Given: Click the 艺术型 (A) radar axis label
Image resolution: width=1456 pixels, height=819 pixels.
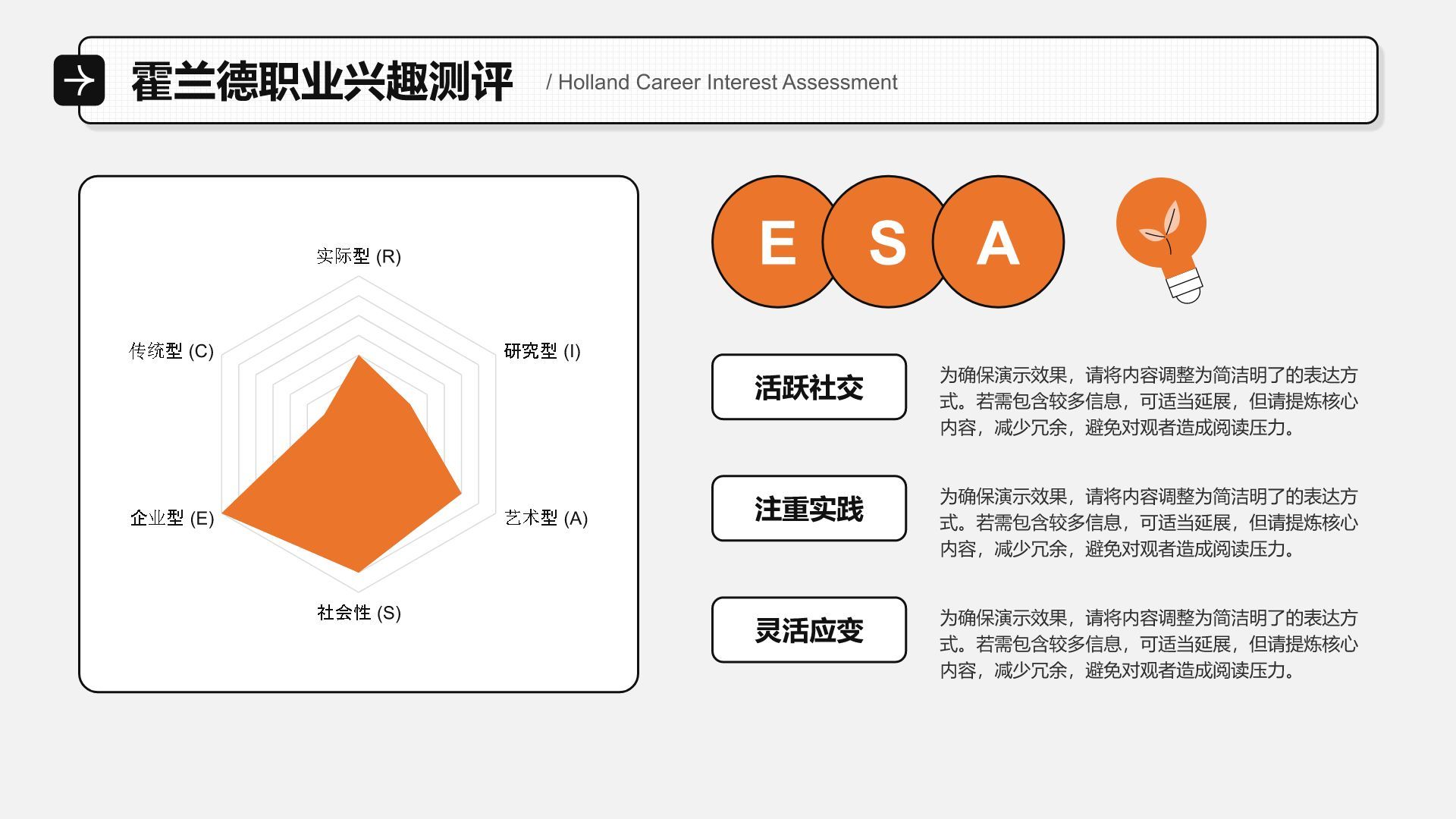Looking at the screenshot, I should (x=546, y=518).
